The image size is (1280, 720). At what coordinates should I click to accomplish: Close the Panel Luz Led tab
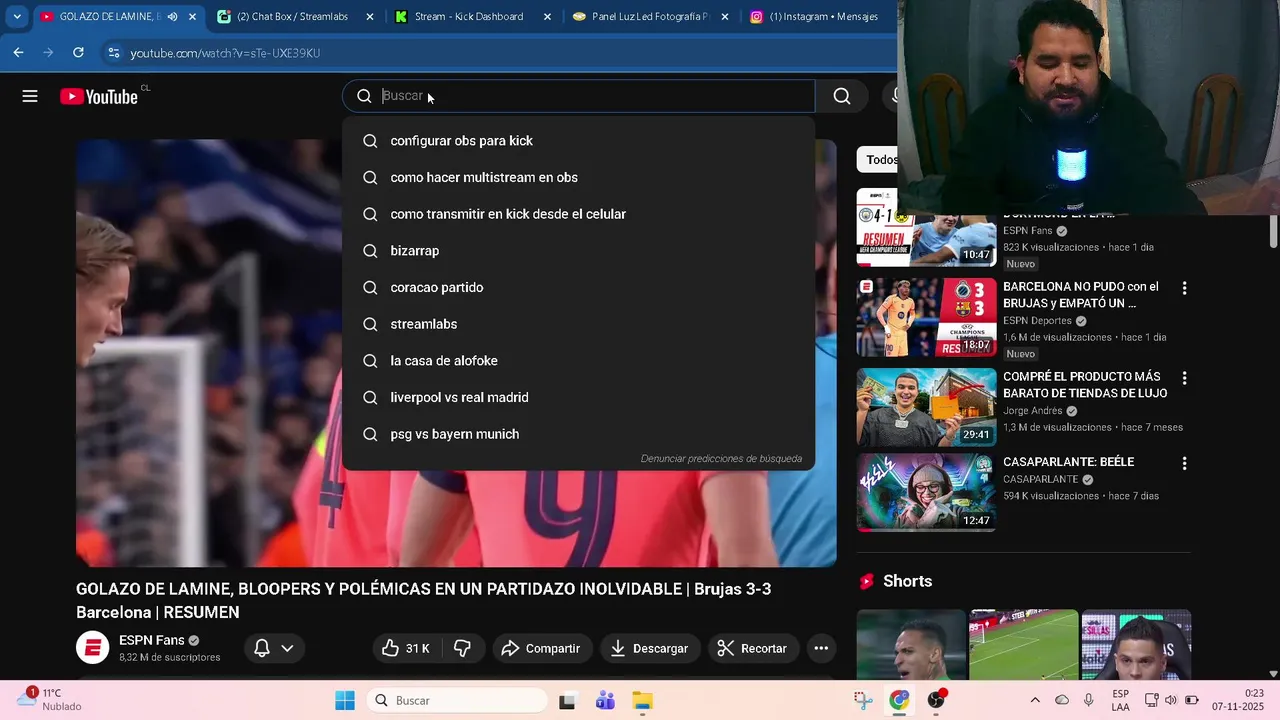(x=725, y=17)
